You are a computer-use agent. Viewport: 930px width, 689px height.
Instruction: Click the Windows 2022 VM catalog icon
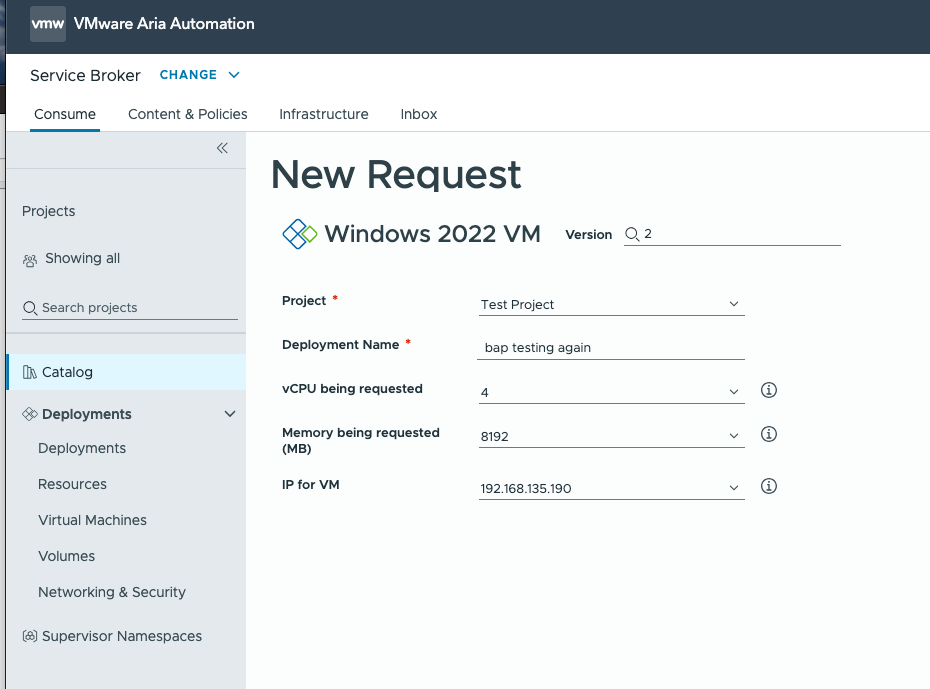[300, 234]
